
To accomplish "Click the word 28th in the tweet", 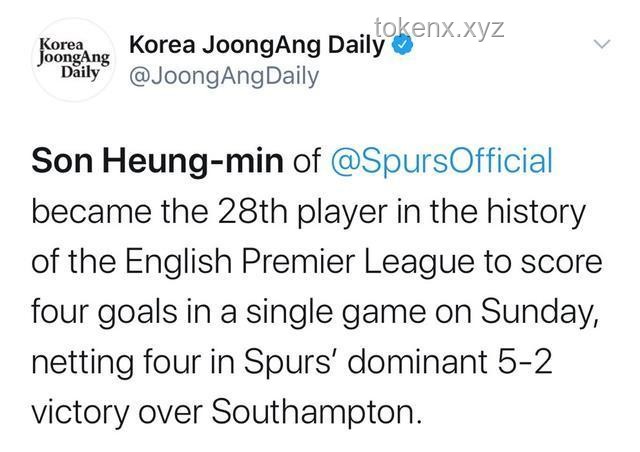I will [x=253, y=212].
